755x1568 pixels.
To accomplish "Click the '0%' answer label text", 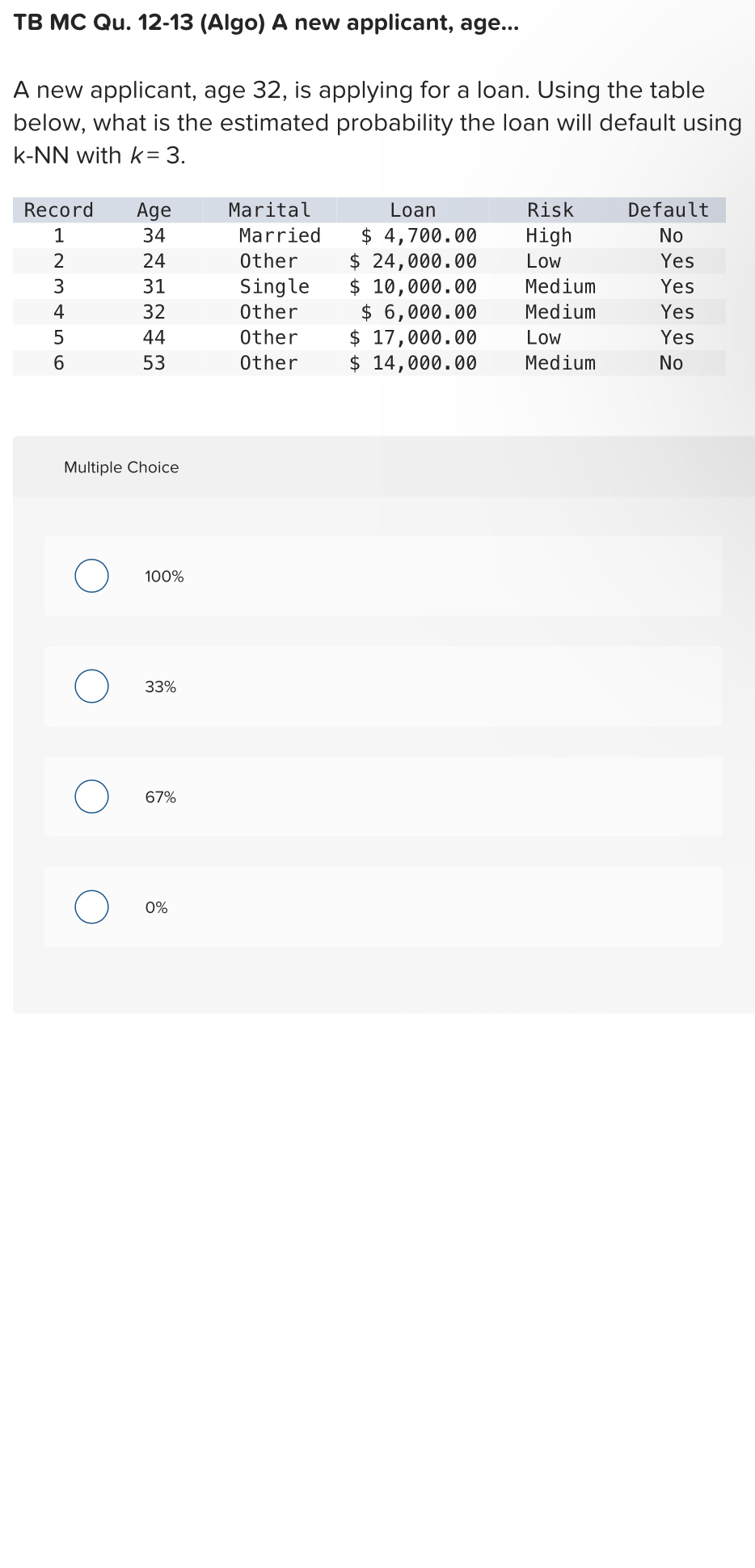I will click(x=156, y=907).
